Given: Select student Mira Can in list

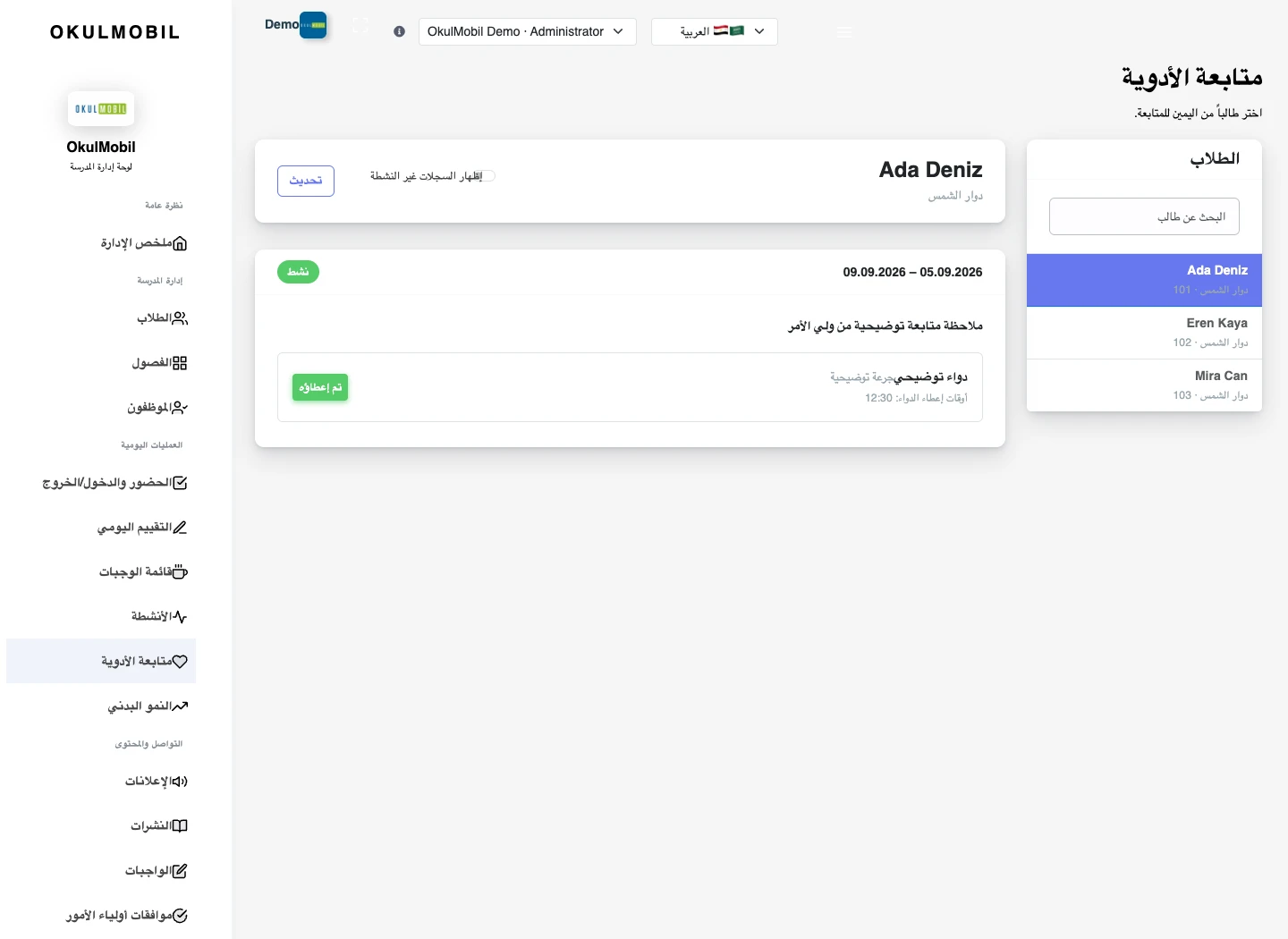Looking at the screenshot, I should [1144, 385].
